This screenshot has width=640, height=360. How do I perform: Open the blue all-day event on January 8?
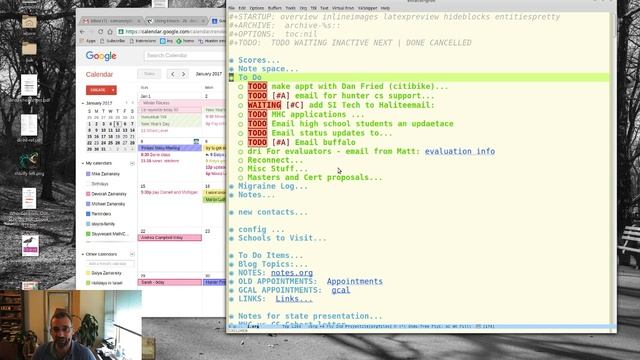click(x=169, y=148)
